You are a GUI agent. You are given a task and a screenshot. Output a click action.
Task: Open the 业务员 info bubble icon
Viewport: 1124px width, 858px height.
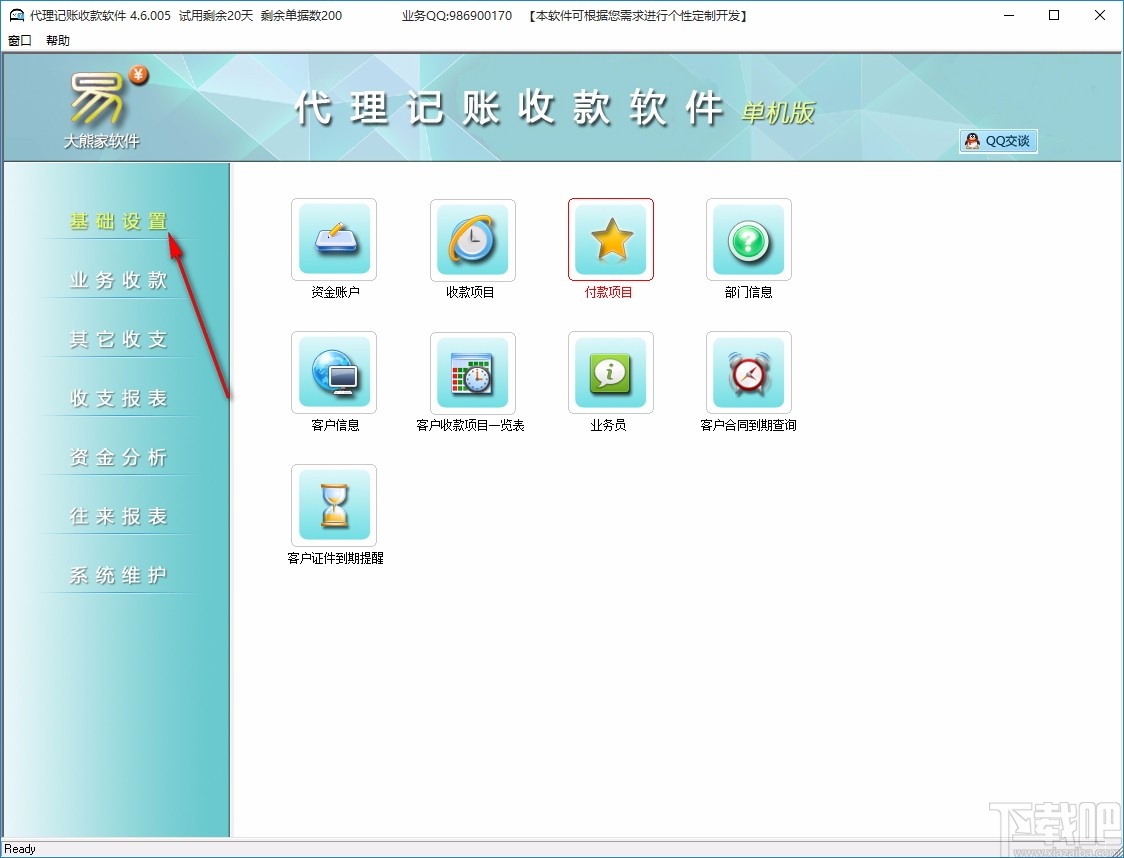[611, 372]
